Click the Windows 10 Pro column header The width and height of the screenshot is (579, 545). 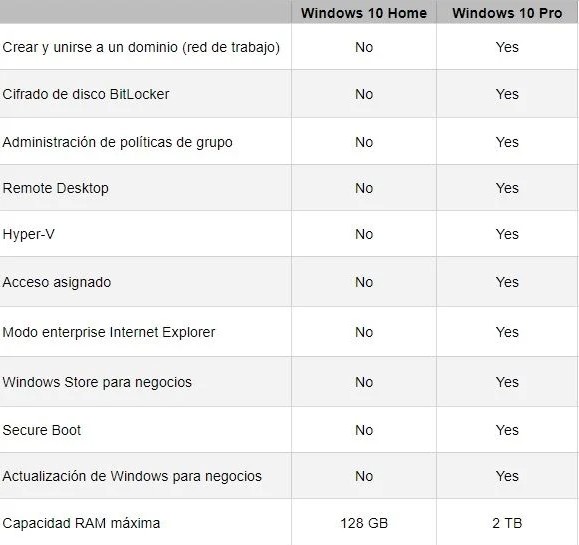click(507, 13)
